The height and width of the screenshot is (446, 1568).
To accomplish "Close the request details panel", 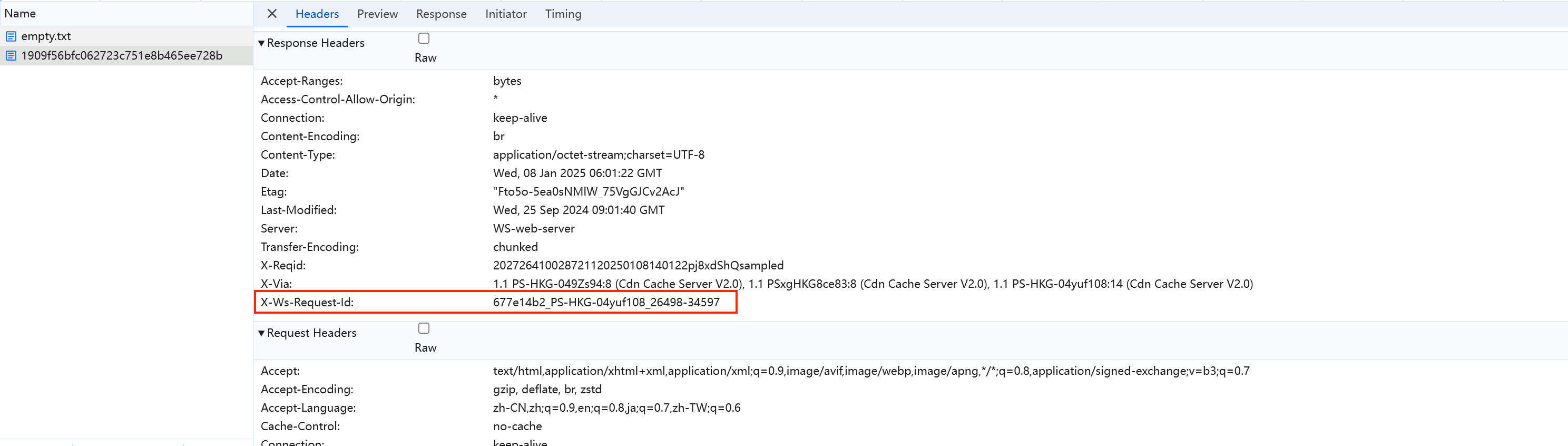I will point(272,13).
